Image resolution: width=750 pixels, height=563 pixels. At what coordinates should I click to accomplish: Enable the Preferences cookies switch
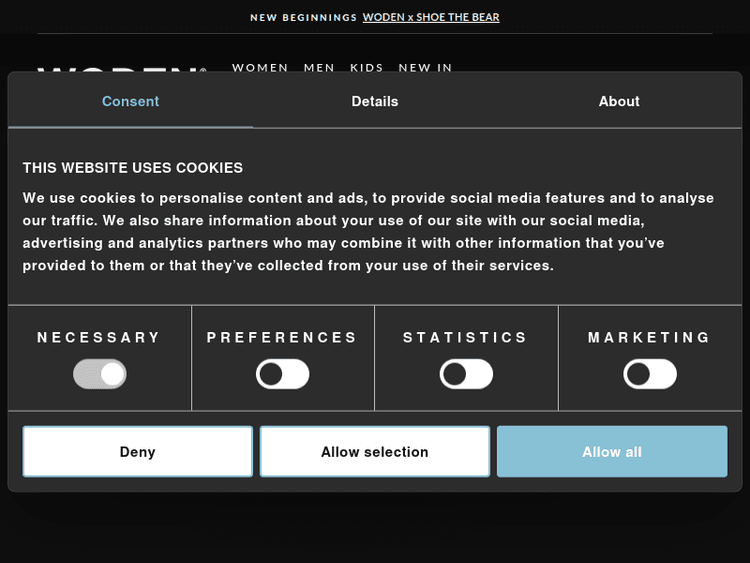point(283,375)
